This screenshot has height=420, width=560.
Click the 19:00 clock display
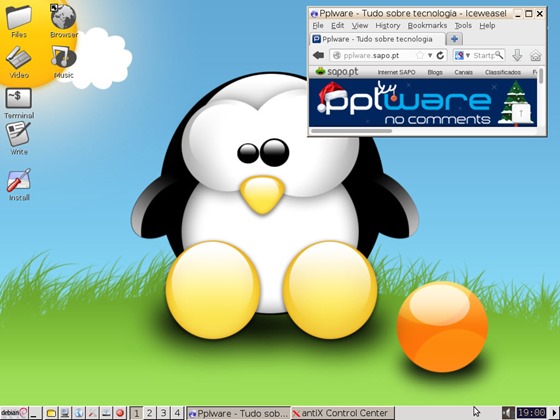[x=532, y=413]
